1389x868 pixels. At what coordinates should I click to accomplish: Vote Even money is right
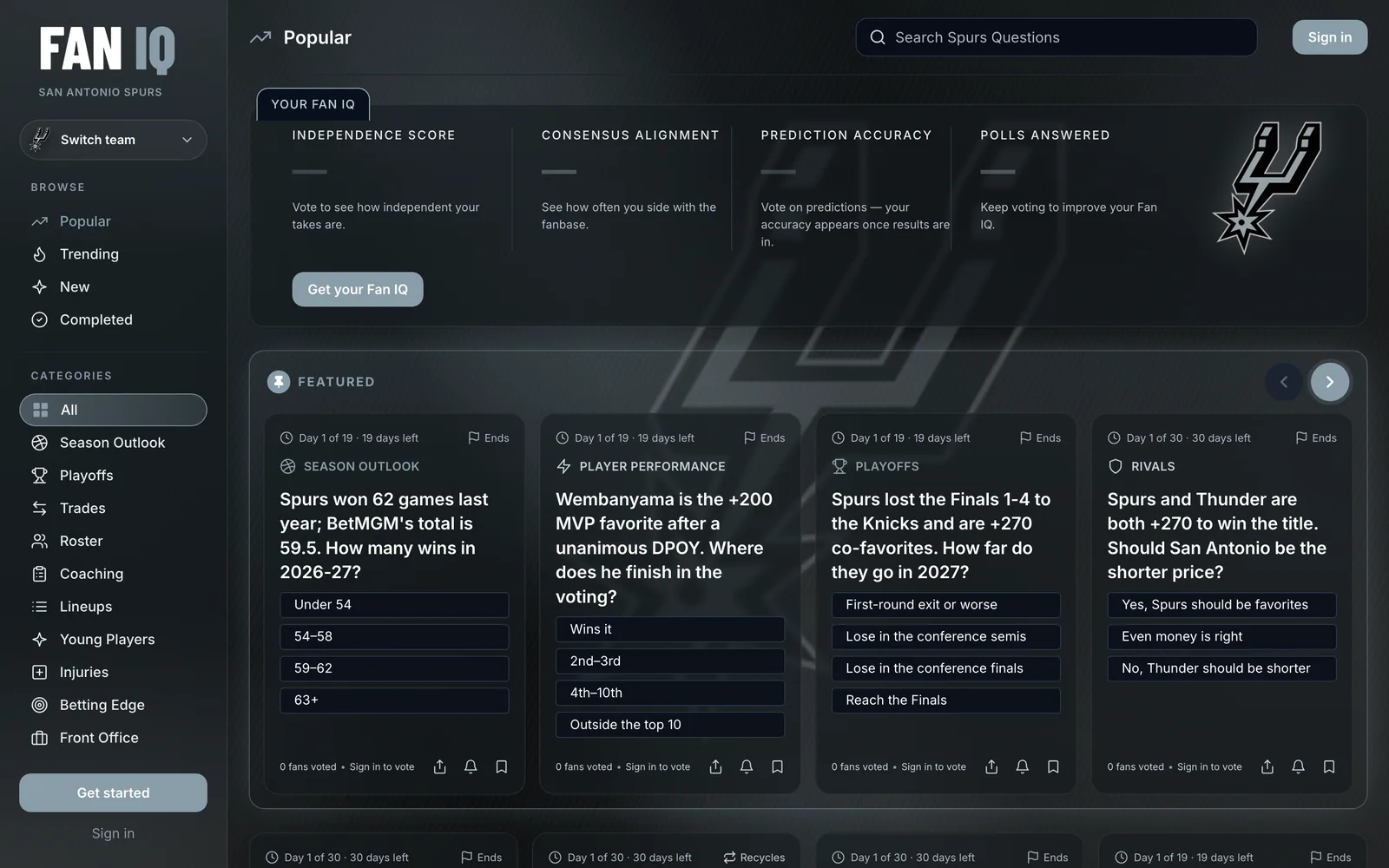coord(1222,636)
